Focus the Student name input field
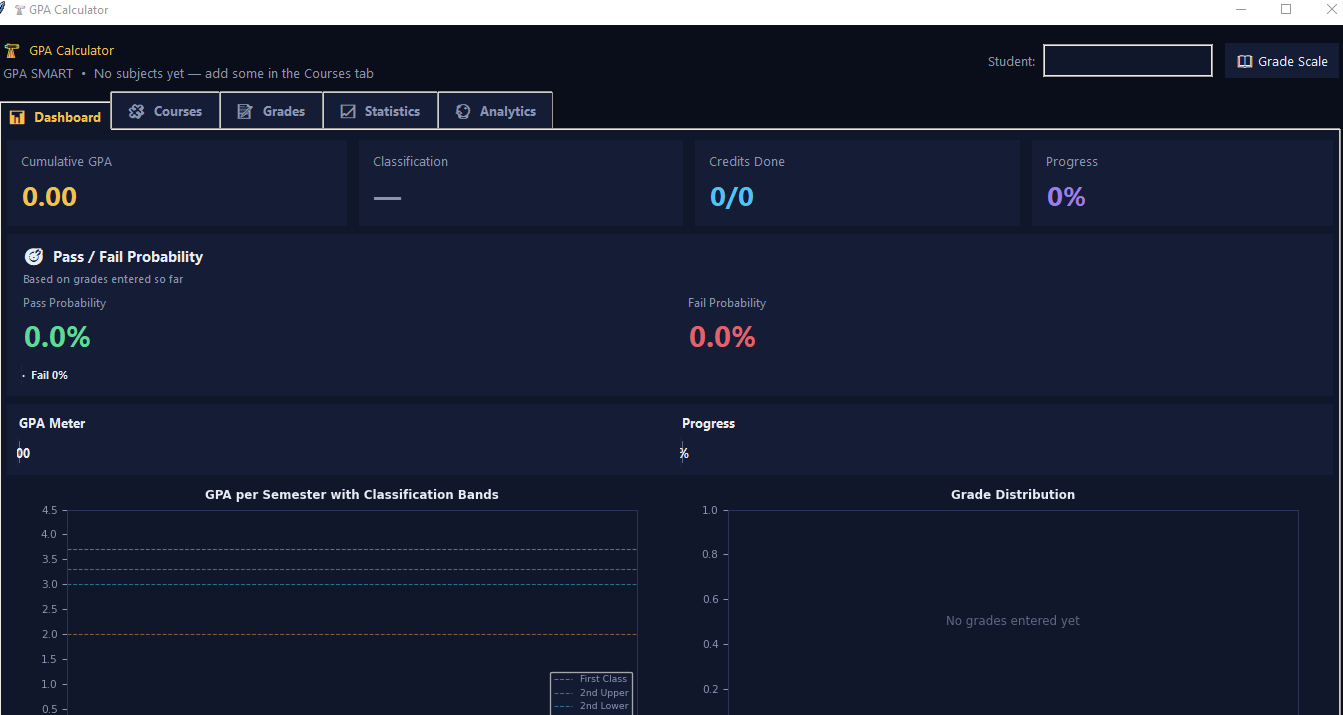Screen dimensions: 1343x715 [1128, 61]
